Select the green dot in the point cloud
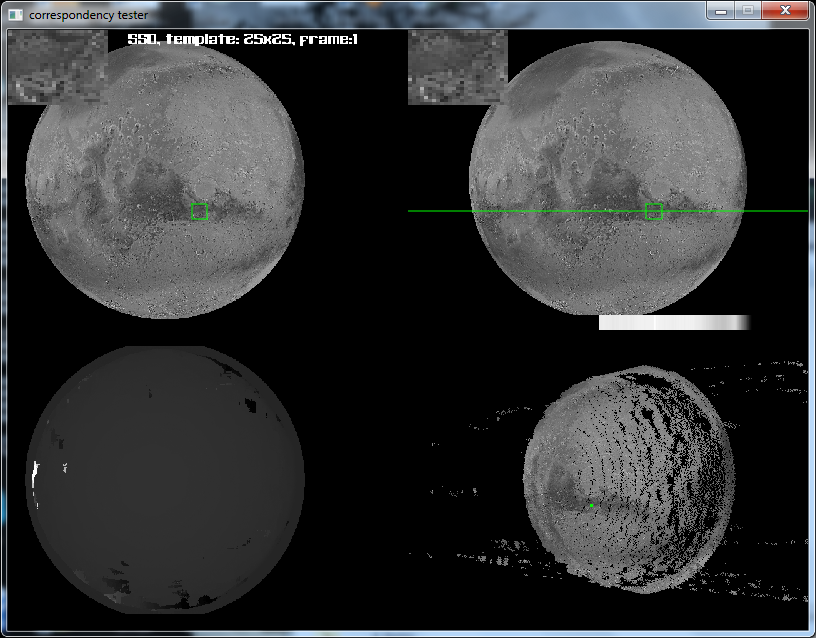The width and height of the screenshot is (819, 638). (591, 506)
